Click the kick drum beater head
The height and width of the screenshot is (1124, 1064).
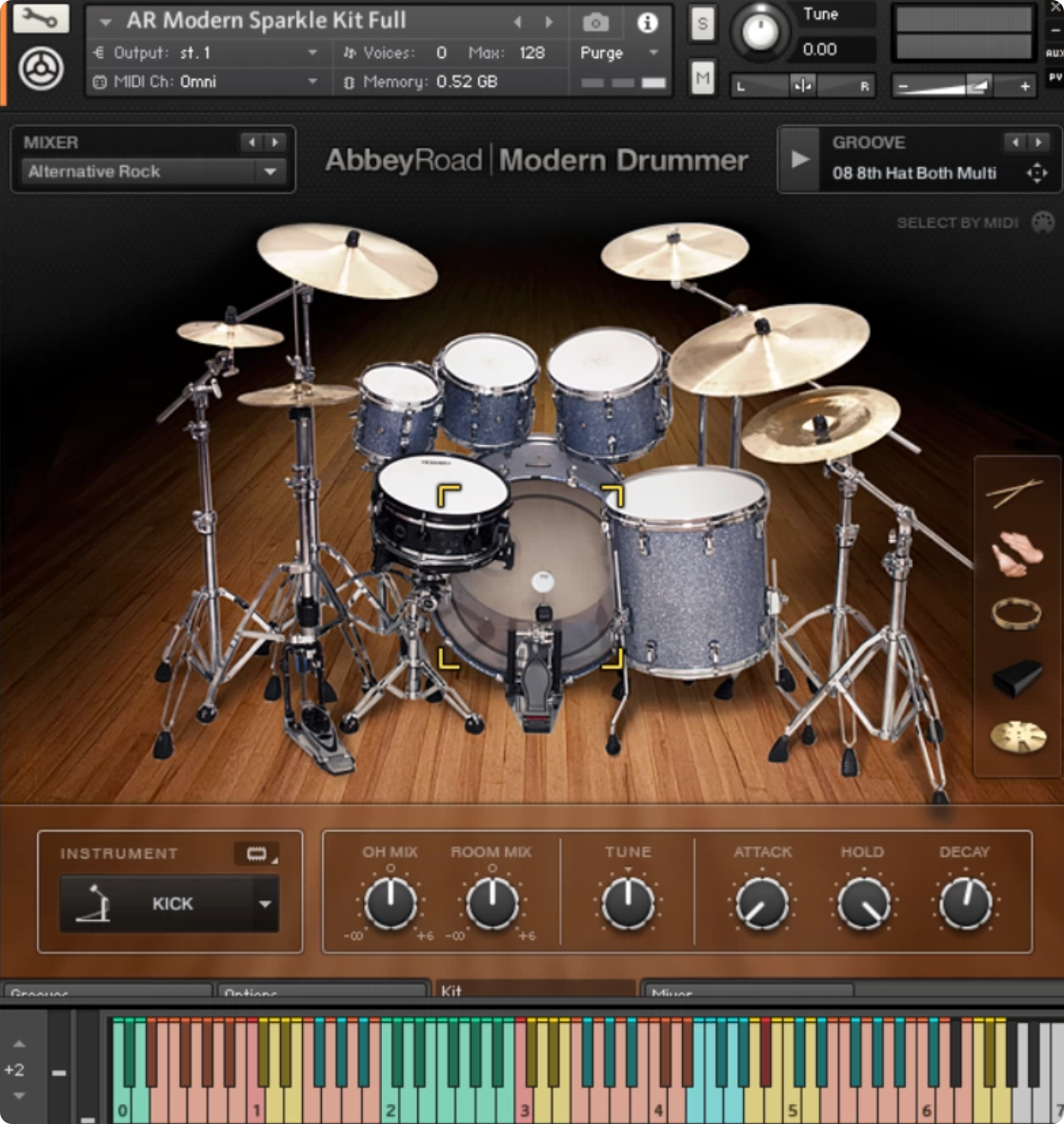click(x=543, y=581)
